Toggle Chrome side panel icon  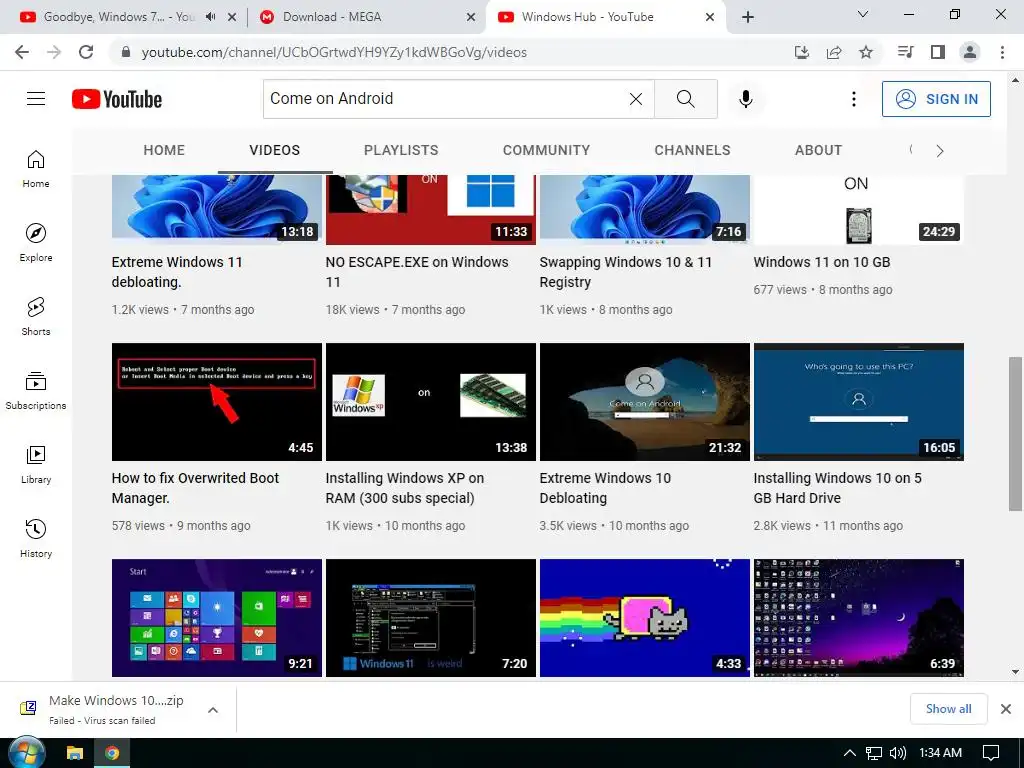tap(938, 52)
